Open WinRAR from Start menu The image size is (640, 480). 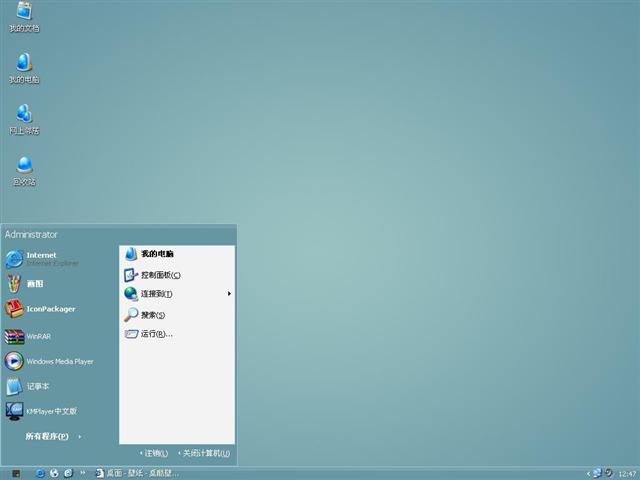[28, 337]
